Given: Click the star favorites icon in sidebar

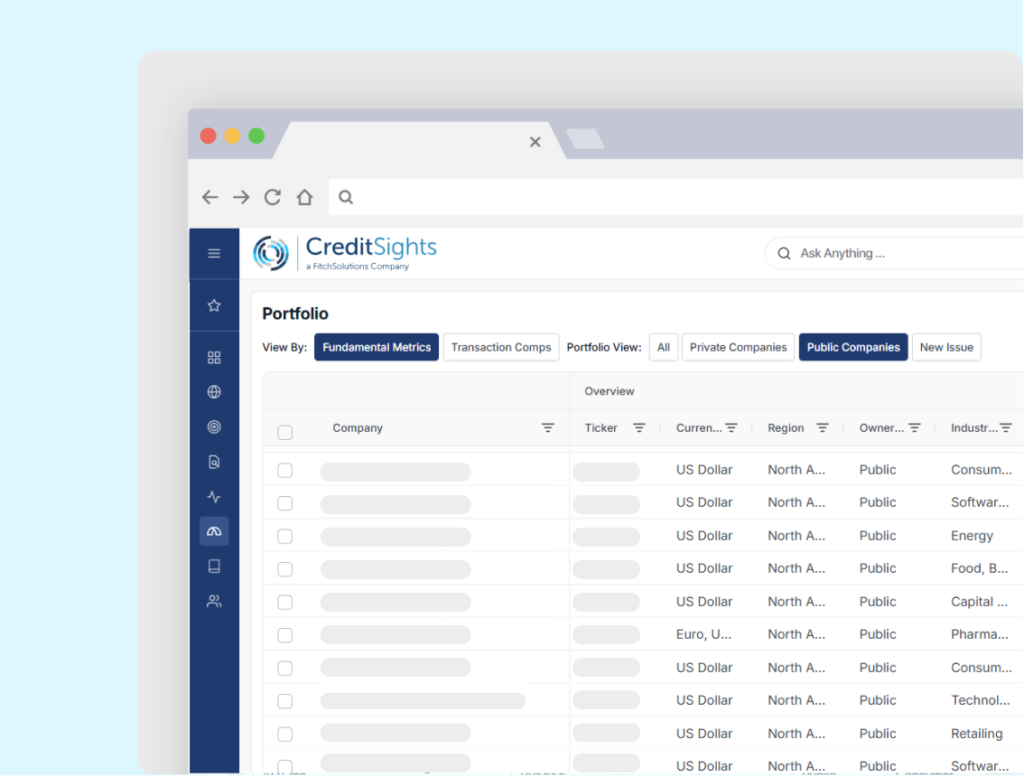Looking at the screenshot, I should 214,306.
